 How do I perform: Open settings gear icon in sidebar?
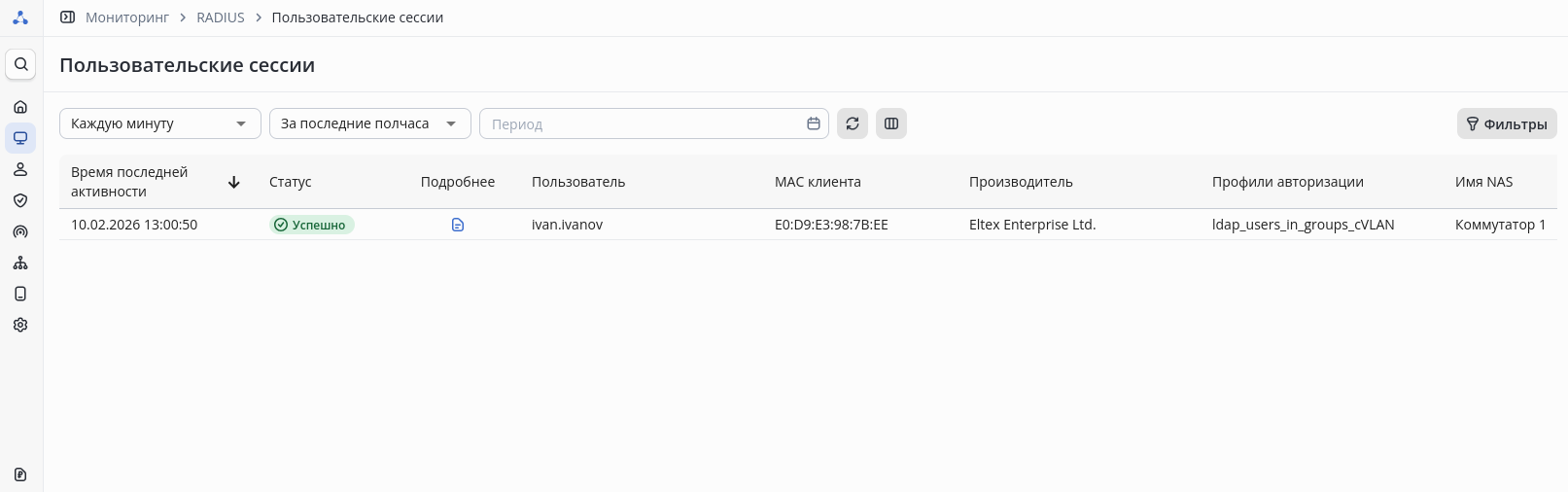(20, 325)
